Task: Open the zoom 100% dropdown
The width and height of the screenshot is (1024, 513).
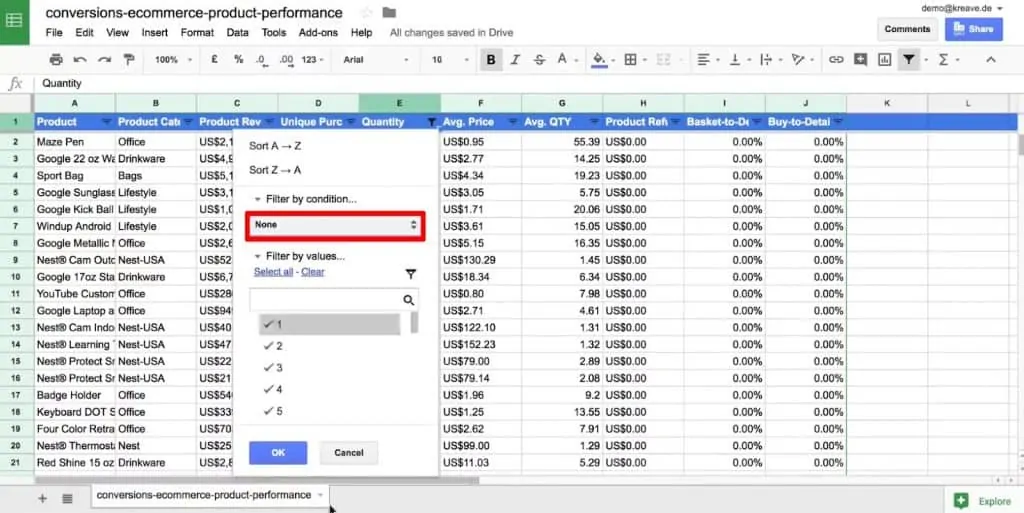Action: click(x=173, y=59)
